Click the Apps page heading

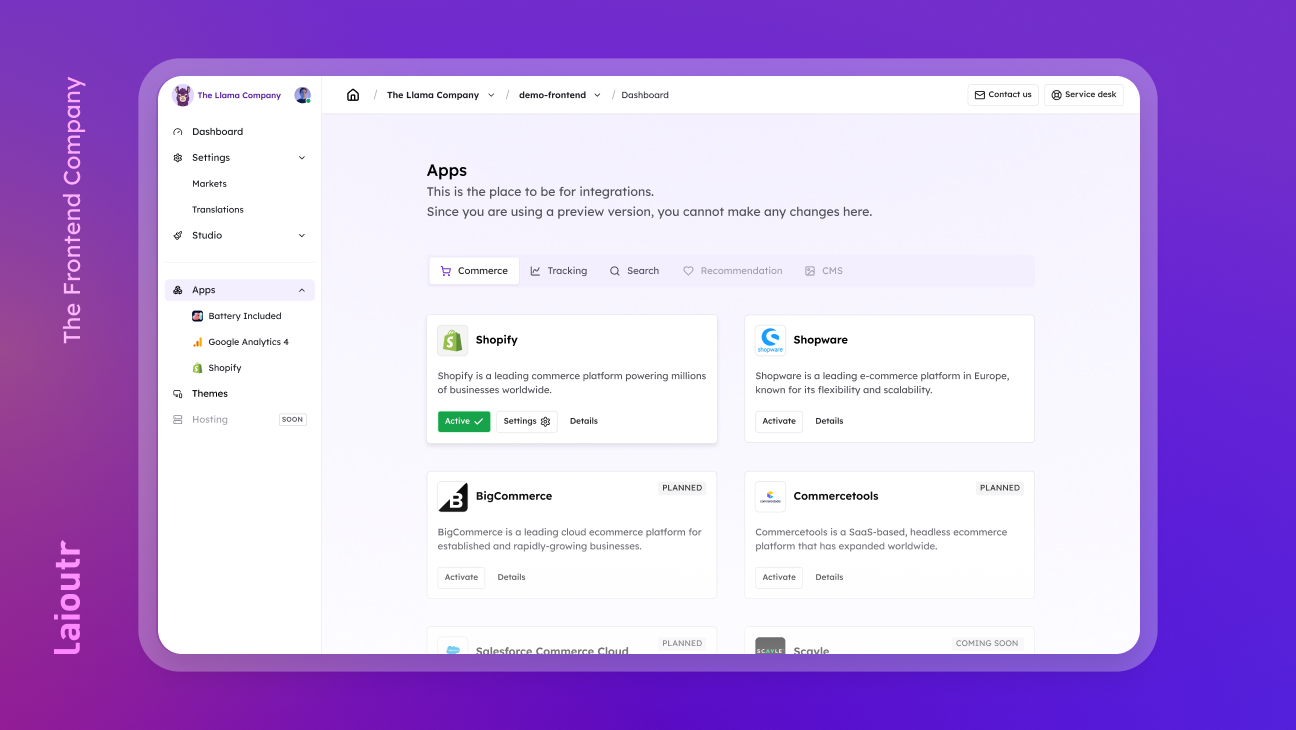pyautogui.click(x=447, y=170)
